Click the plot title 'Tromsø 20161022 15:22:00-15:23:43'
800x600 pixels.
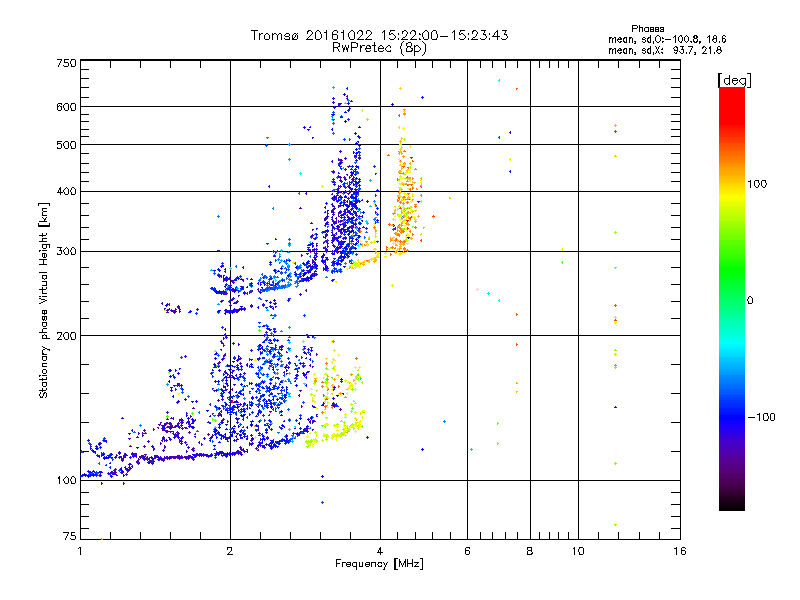tap(379, 35)
